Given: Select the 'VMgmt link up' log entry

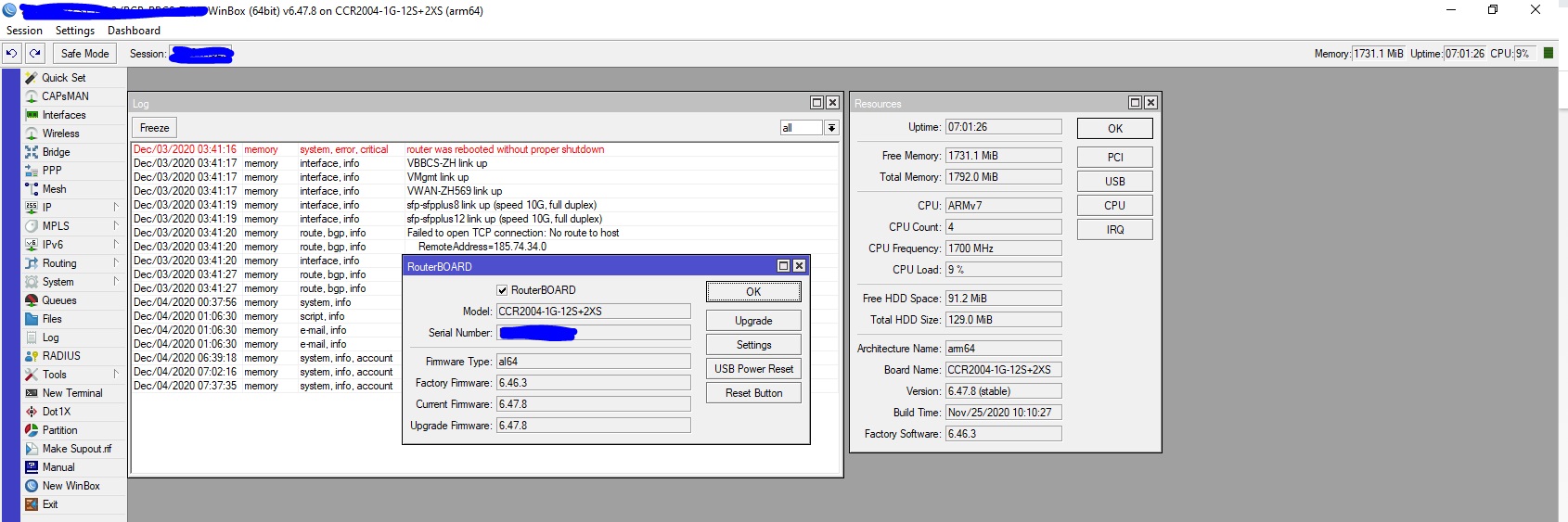Looking at the screenshot, I should click(485, 177).
